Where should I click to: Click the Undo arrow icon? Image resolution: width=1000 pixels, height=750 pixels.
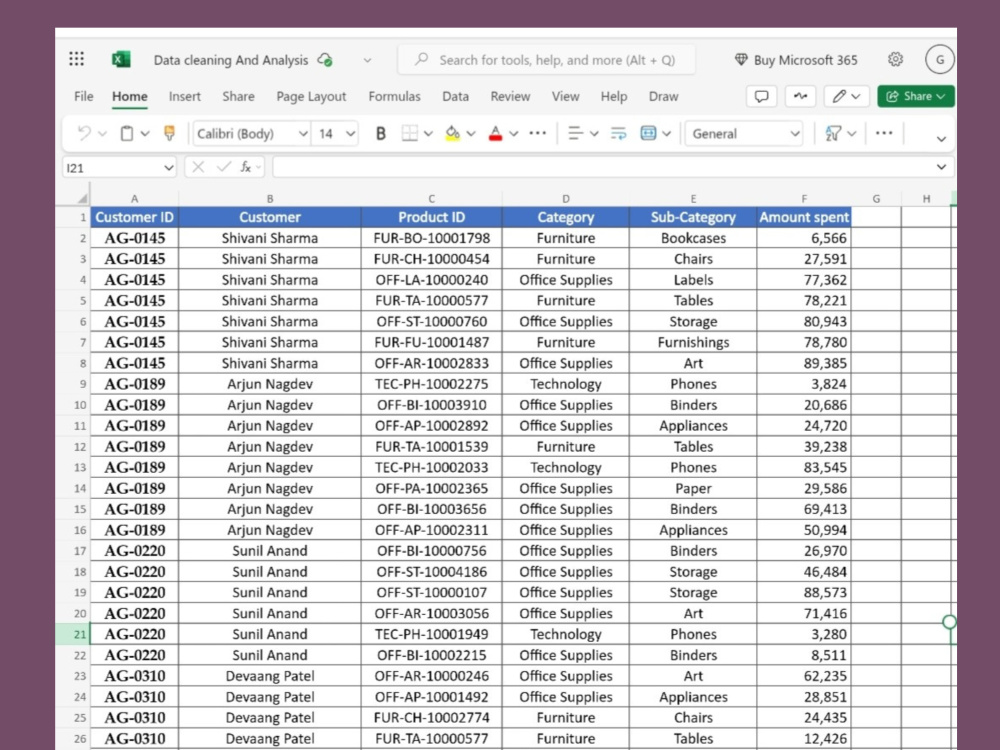click(84, 133)
